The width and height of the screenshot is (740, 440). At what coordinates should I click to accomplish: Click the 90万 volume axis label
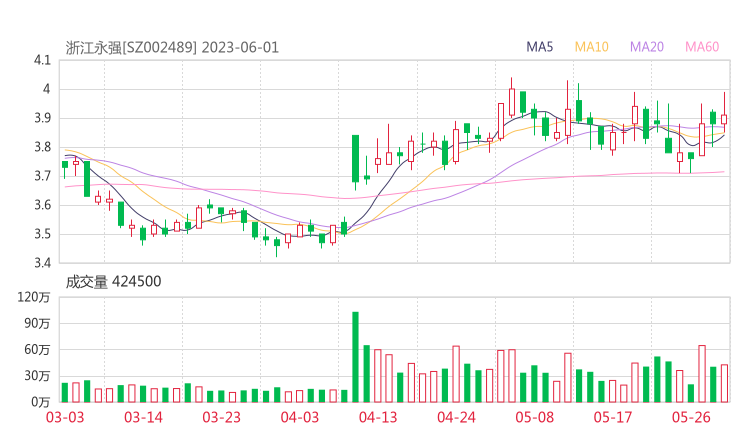pyautogui.click(x=37, y=323)
